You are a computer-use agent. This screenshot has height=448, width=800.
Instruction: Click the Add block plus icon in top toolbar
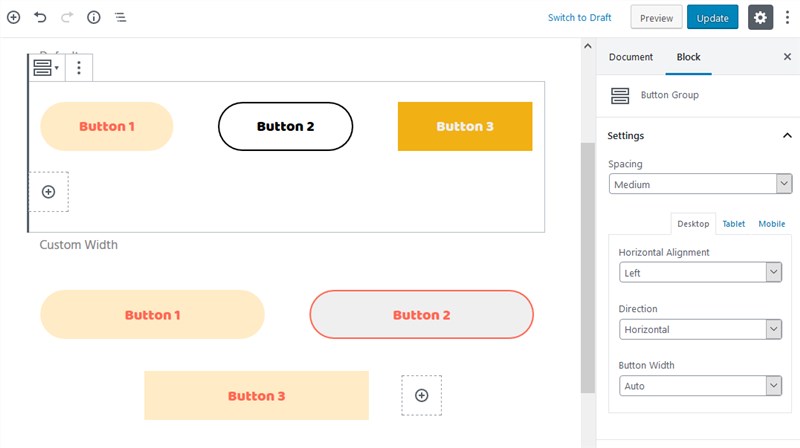pyautogui.click(x=14, y=17)
